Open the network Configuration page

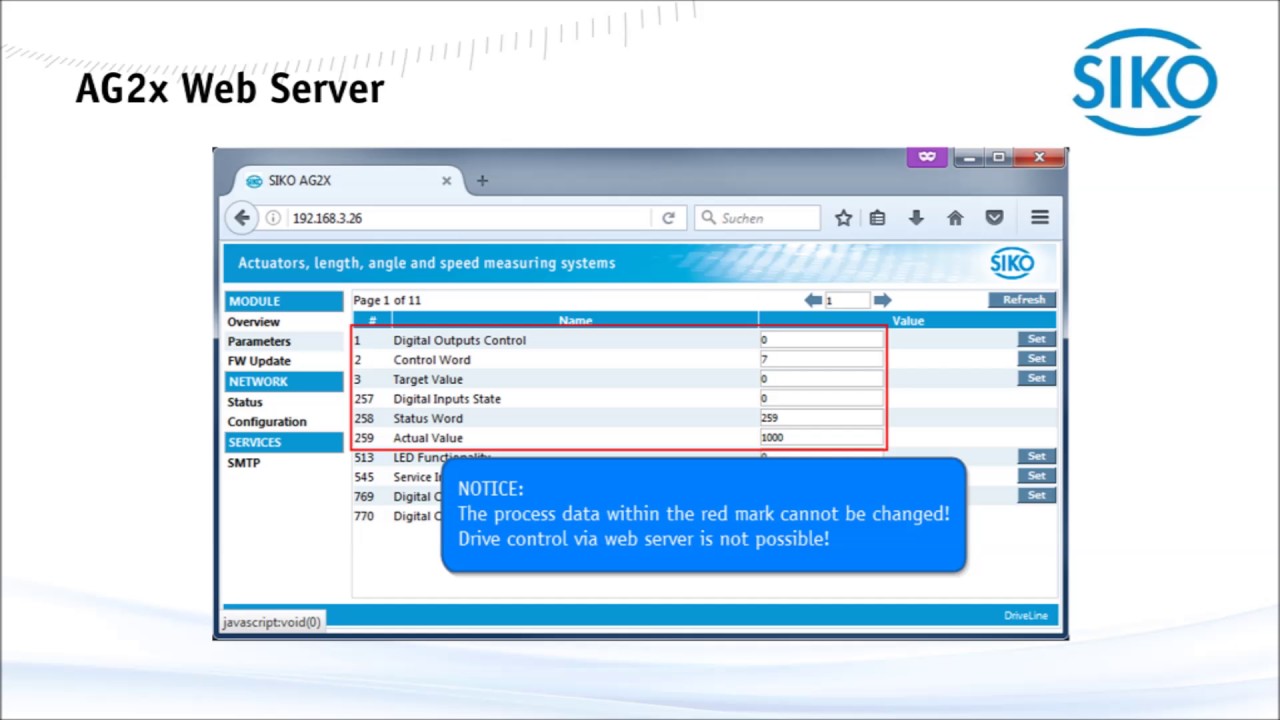tap(267, 422)
